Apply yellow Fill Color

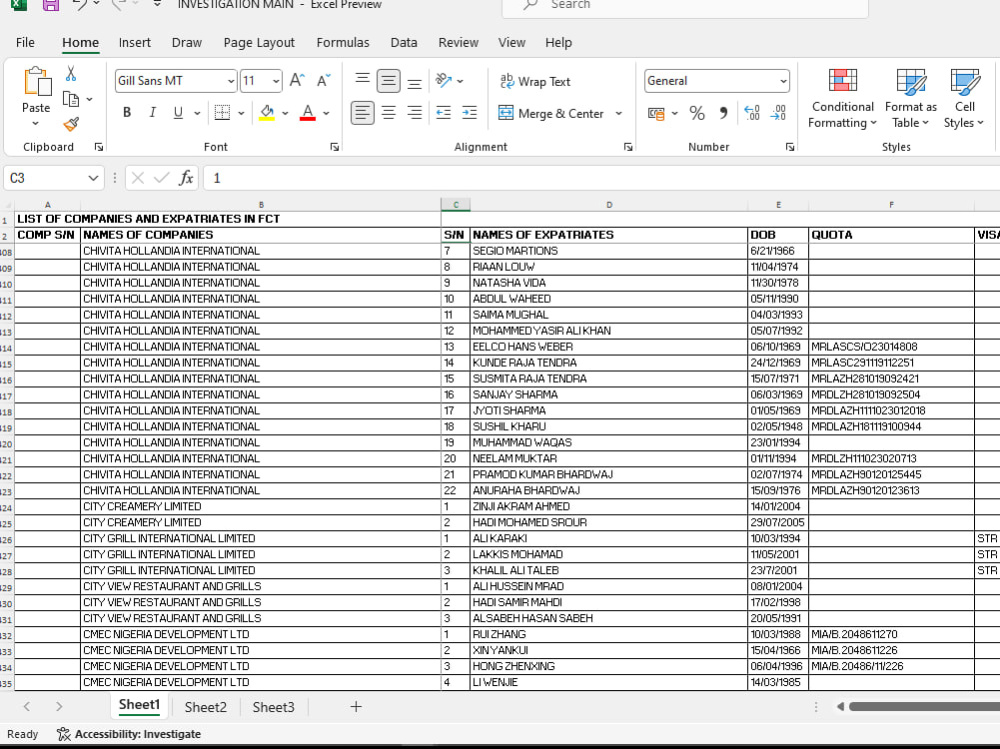tap(267, 113)
